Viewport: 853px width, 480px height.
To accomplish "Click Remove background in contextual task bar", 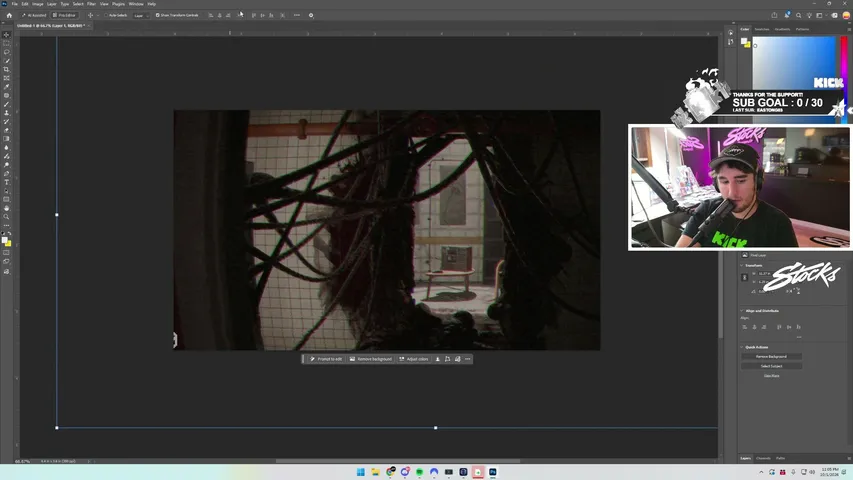I will click(370, 359).
